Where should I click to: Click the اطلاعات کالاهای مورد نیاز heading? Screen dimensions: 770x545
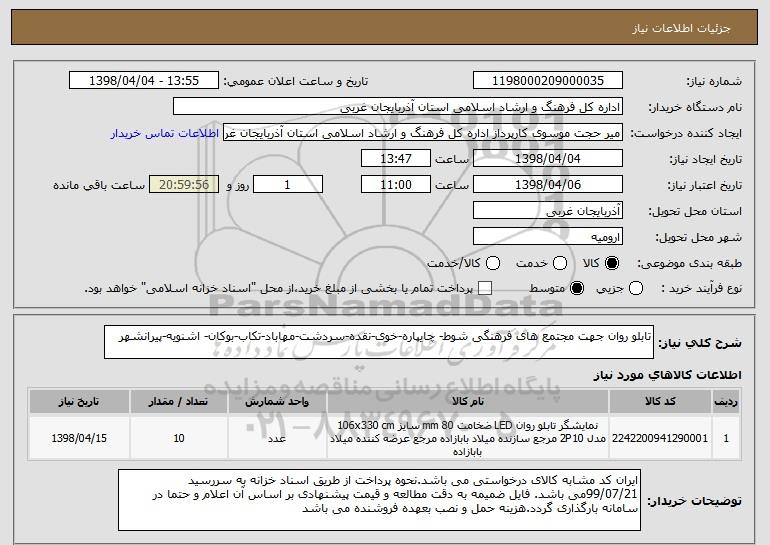(x=667, y=375)
